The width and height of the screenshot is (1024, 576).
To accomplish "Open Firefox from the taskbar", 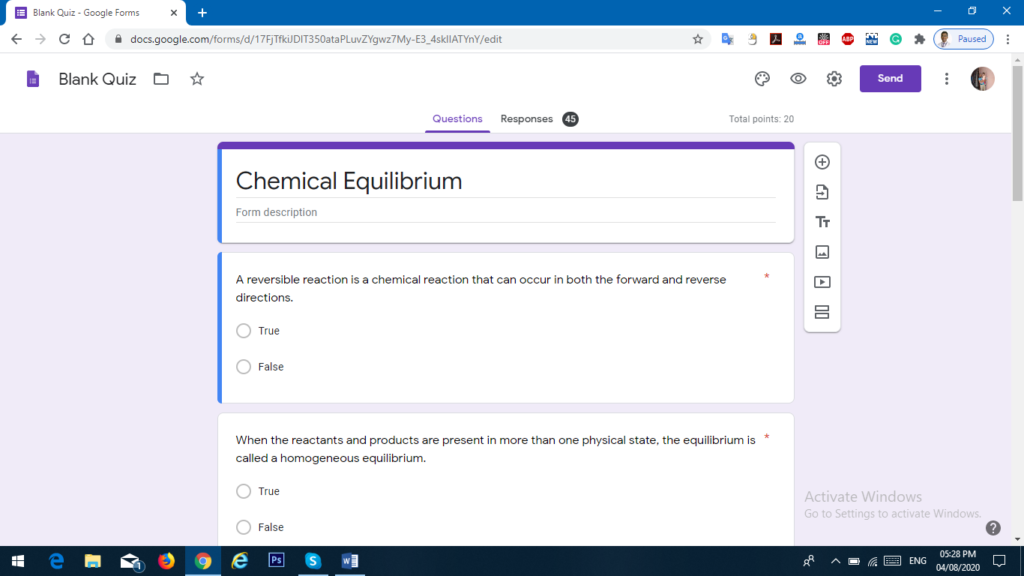I will (x=167, y=561).
